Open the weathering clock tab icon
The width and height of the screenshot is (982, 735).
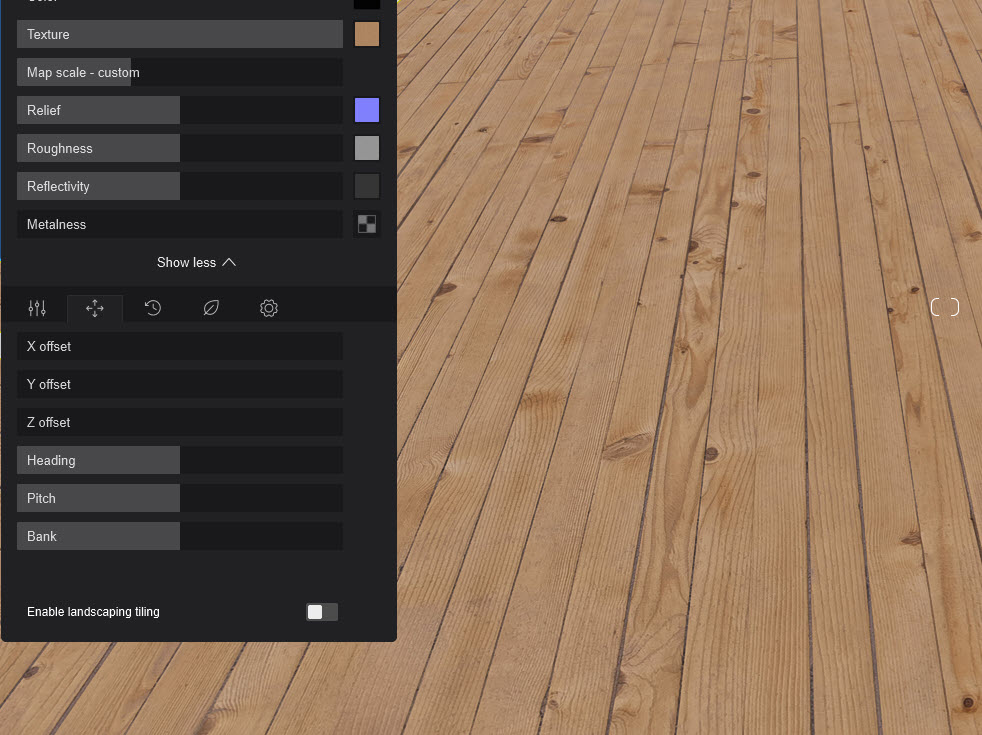click(153, 308)
